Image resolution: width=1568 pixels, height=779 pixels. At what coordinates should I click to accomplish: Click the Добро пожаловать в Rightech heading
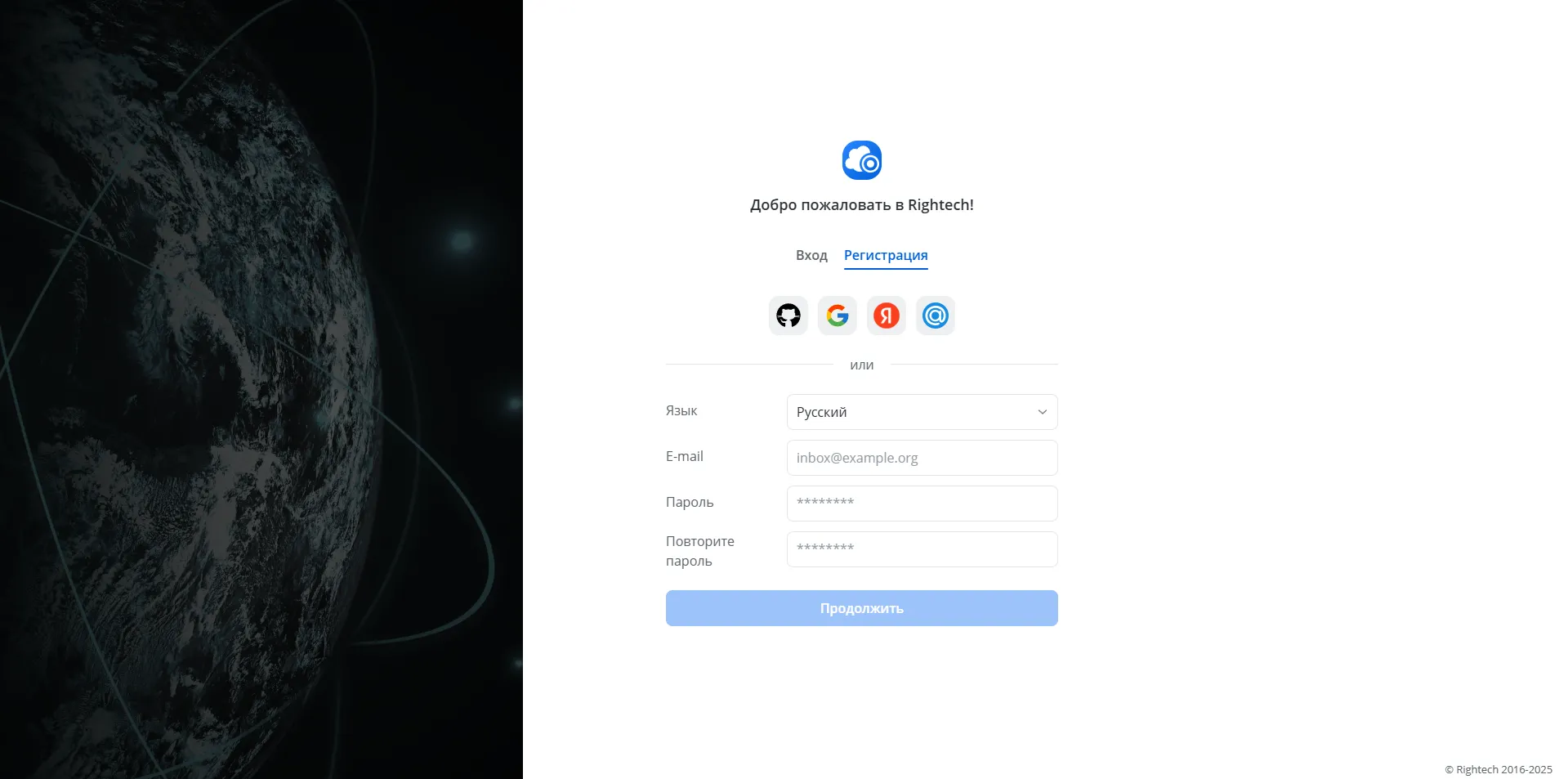pyautogui.click(x=862, y=205)
